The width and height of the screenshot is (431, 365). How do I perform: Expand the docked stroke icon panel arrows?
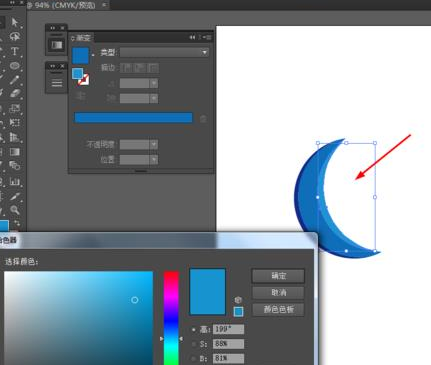pos(53,66)
